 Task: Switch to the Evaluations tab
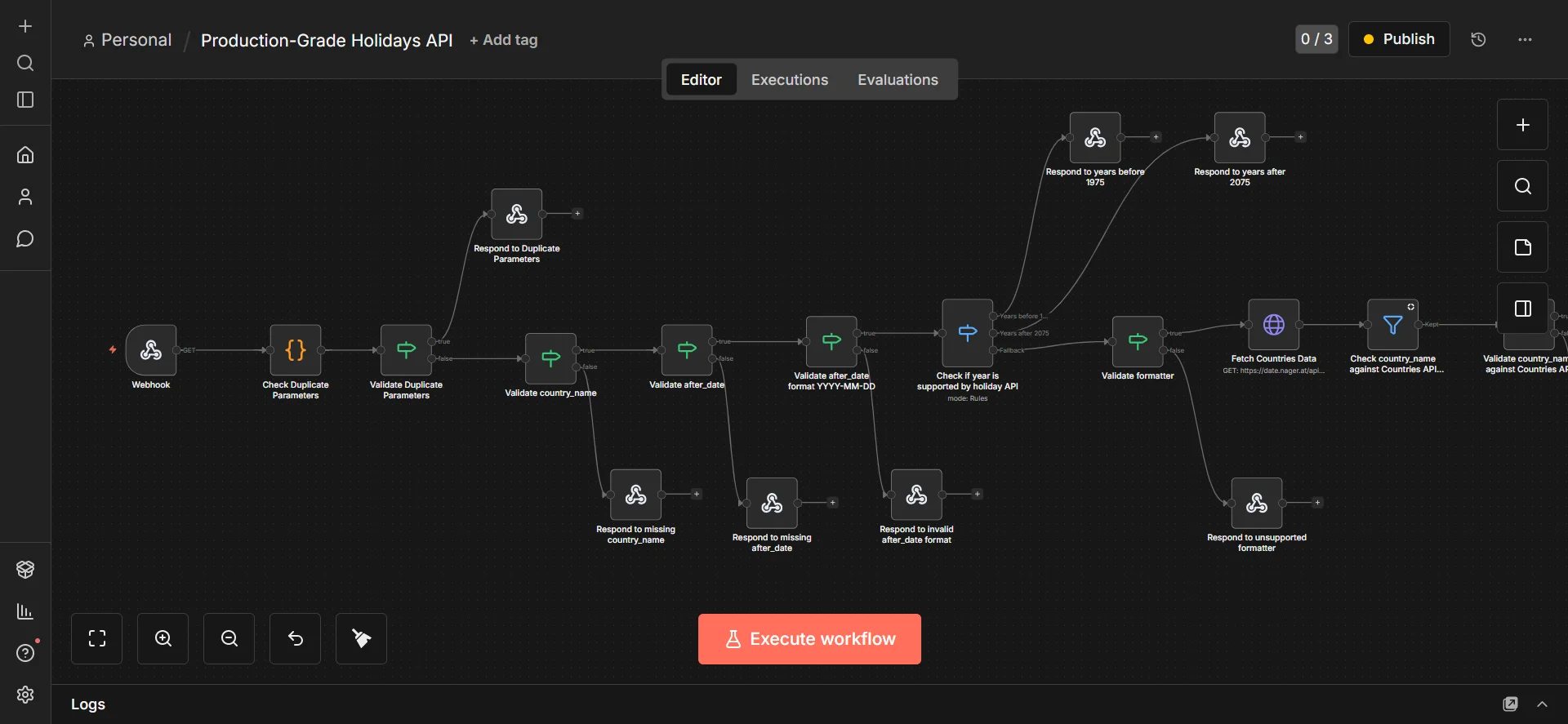898,80
